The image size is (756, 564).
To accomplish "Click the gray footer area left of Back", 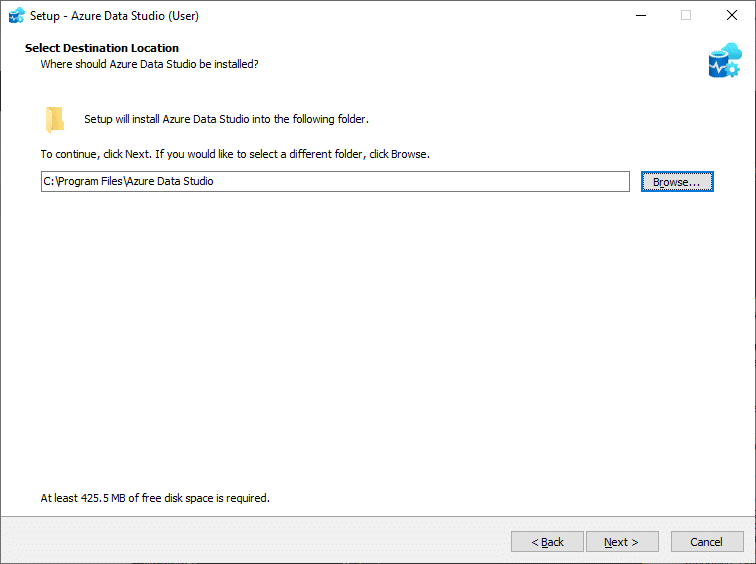I will [250, 542].
